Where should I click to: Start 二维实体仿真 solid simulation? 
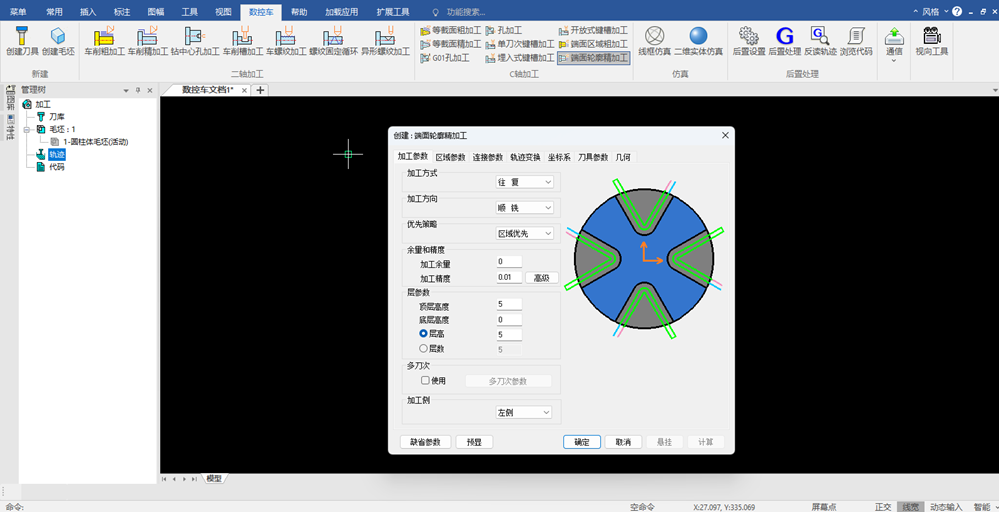coord(698,36)
